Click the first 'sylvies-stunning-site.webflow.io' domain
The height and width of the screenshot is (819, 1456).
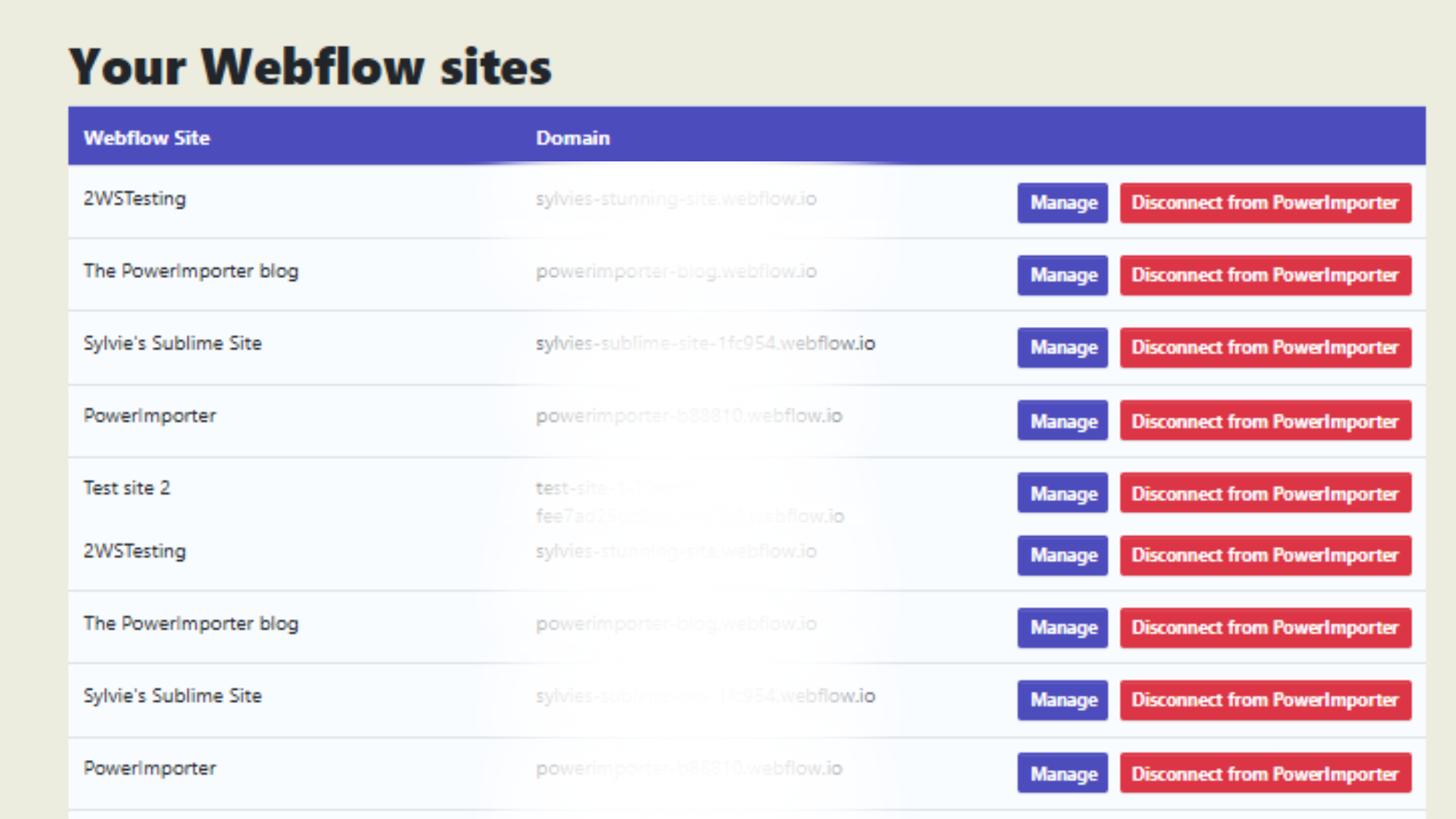point(676,199)
